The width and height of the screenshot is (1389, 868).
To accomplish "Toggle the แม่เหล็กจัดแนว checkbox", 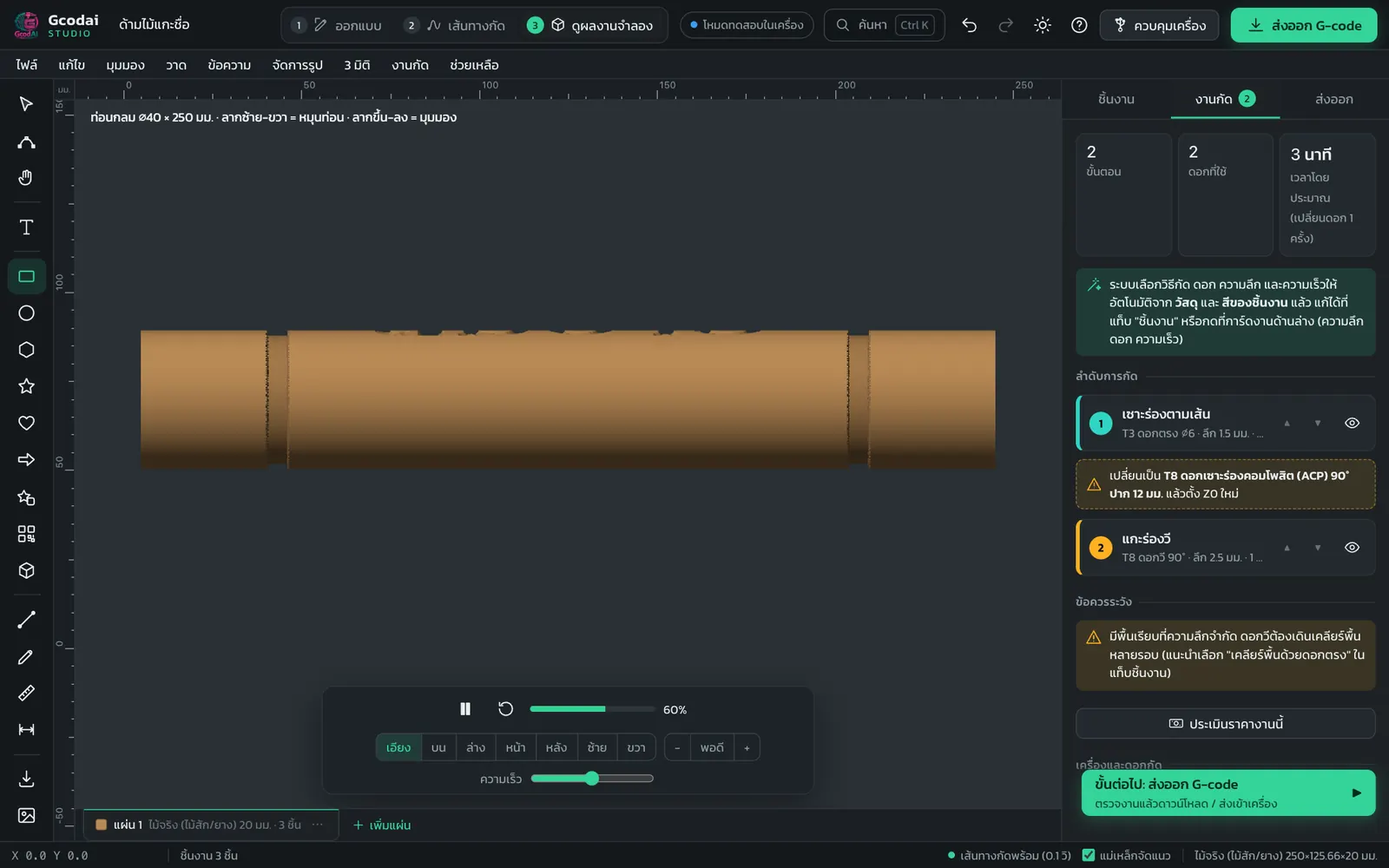I will [x=1089, y=855].
